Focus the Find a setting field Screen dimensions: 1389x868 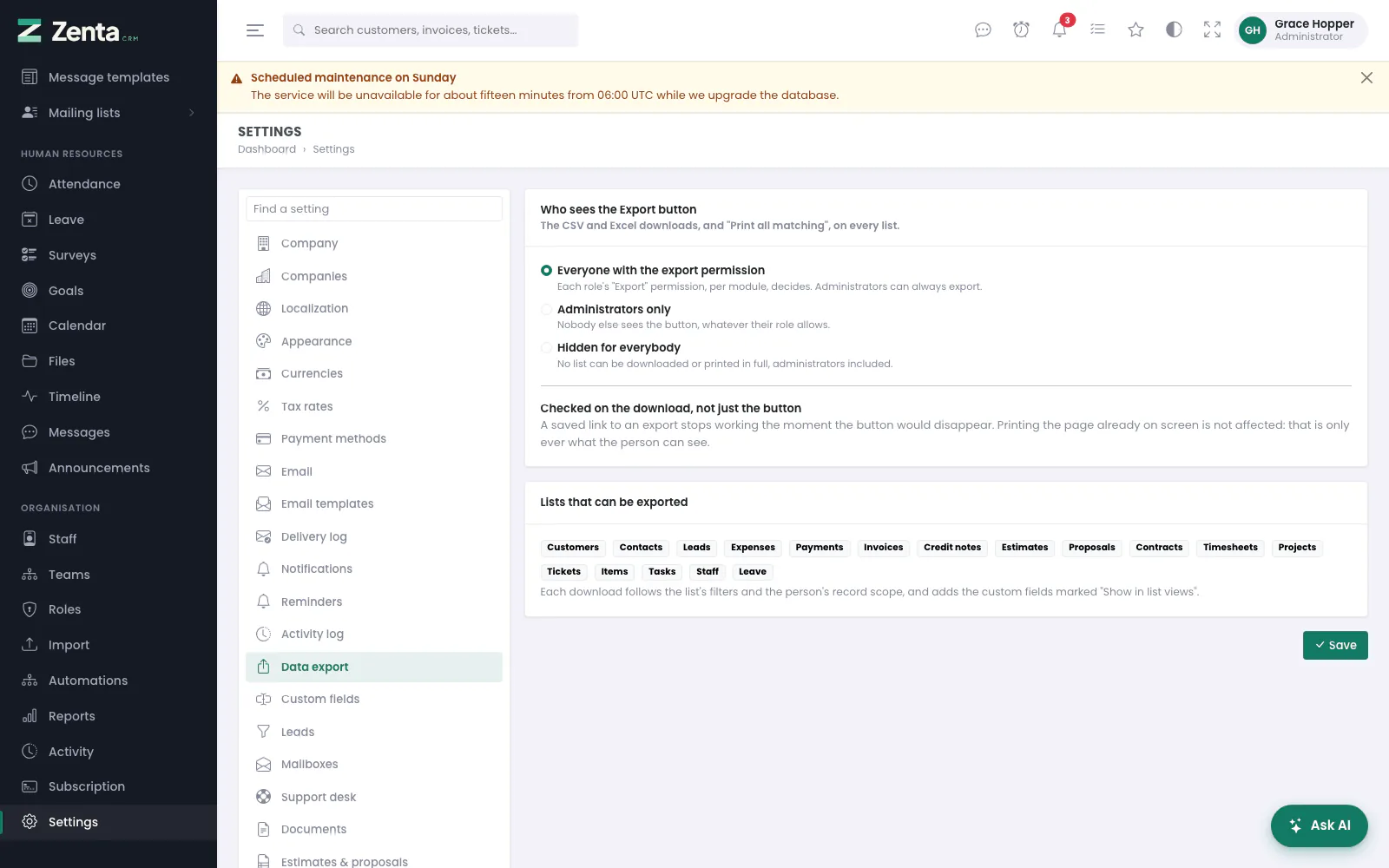click(374, 209)
